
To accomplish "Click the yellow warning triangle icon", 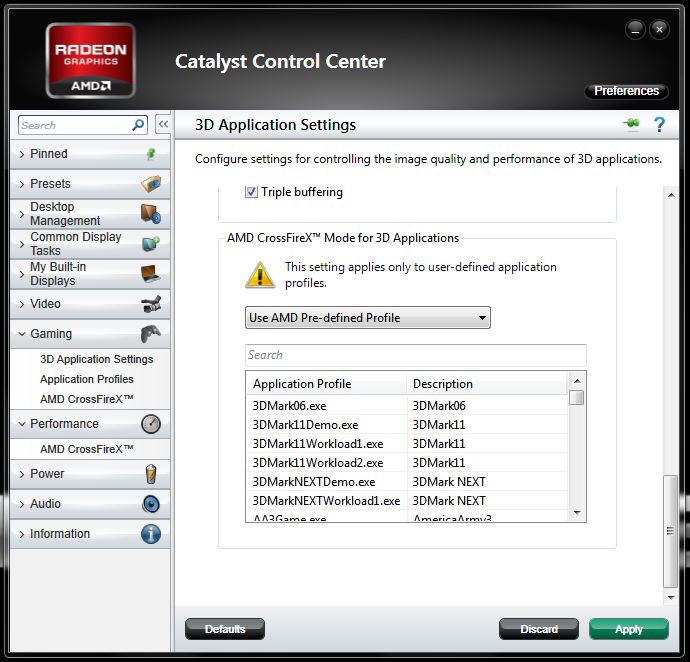I will (260, 275).
